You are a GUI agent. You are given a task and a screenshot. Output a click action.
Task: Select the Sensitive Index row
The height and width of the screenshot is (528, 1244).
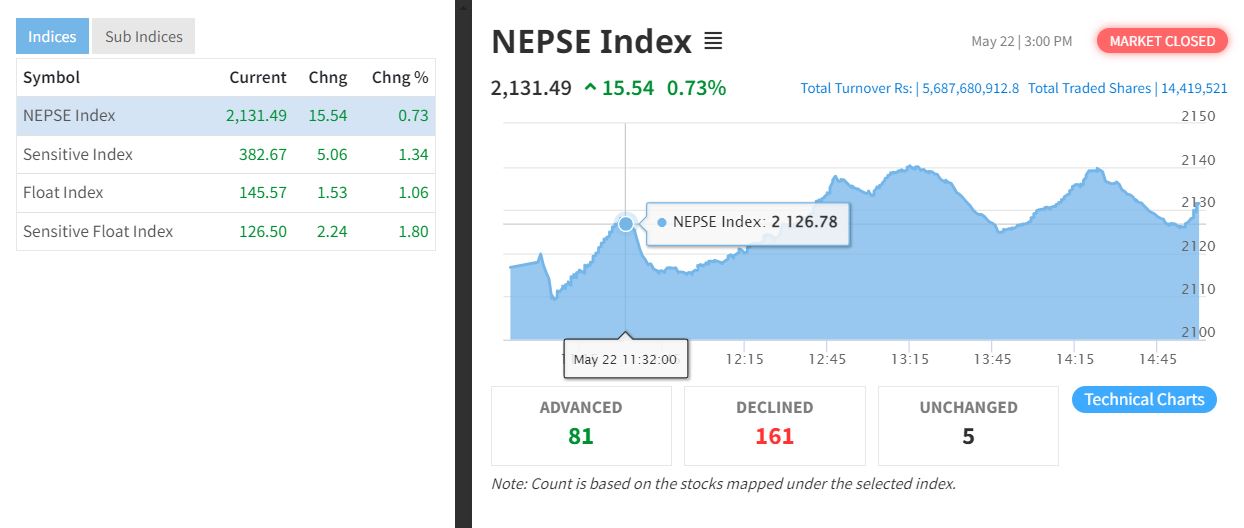(x=226, y=154)
